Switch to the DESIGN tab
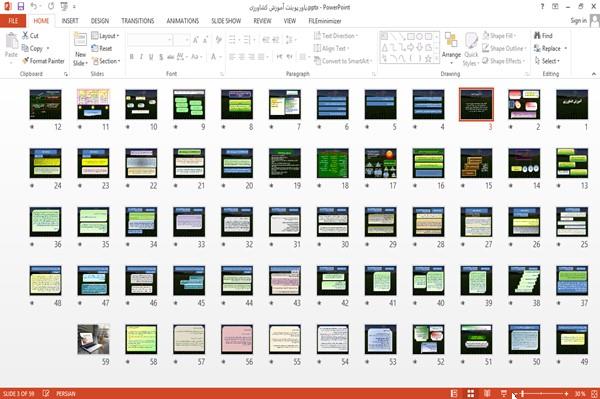This screenshot has width=600, height=399. [x=100, y=21]
